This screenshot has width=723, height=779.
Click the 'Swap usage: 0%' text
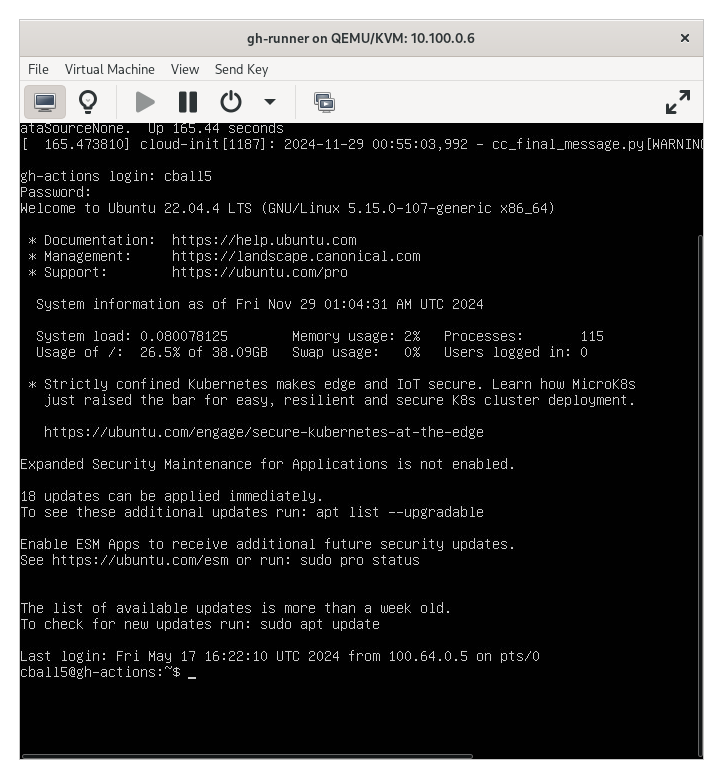click(356, 352)
